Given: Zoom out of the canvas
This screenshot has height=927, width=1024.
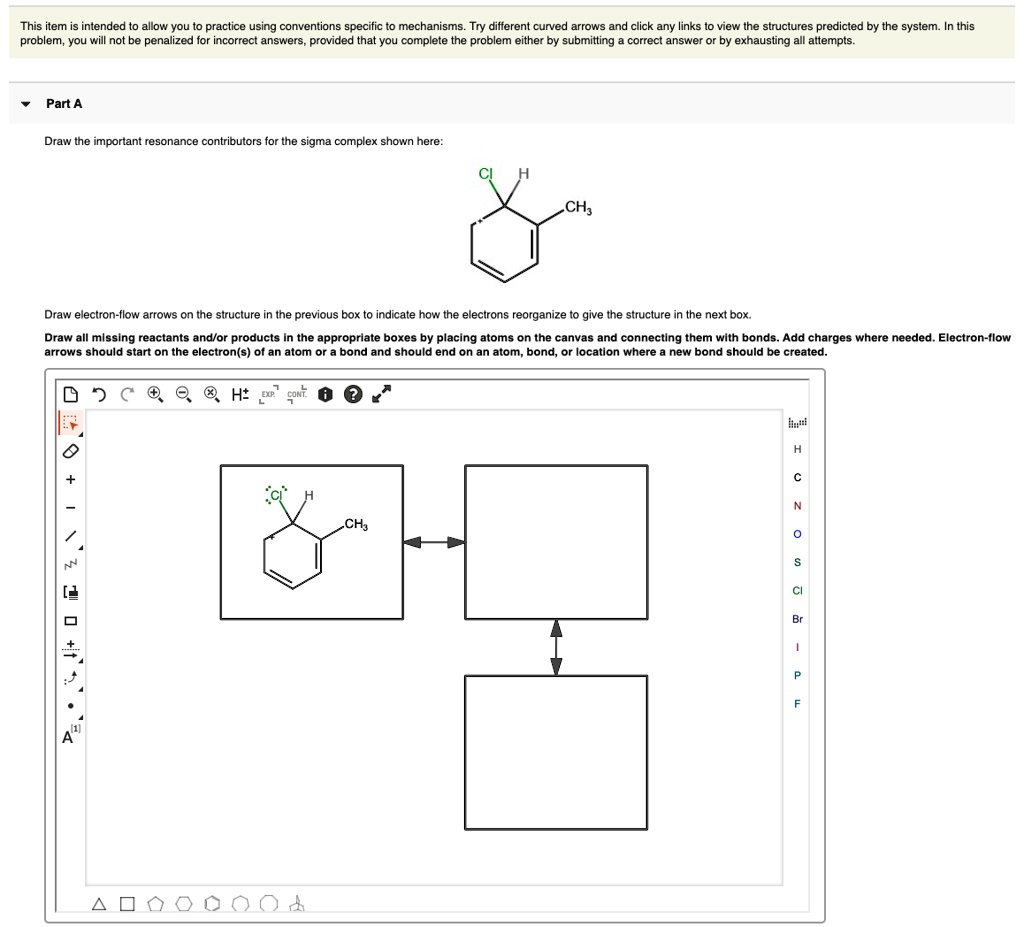Looking at the screenshot, I should [184, 394].
